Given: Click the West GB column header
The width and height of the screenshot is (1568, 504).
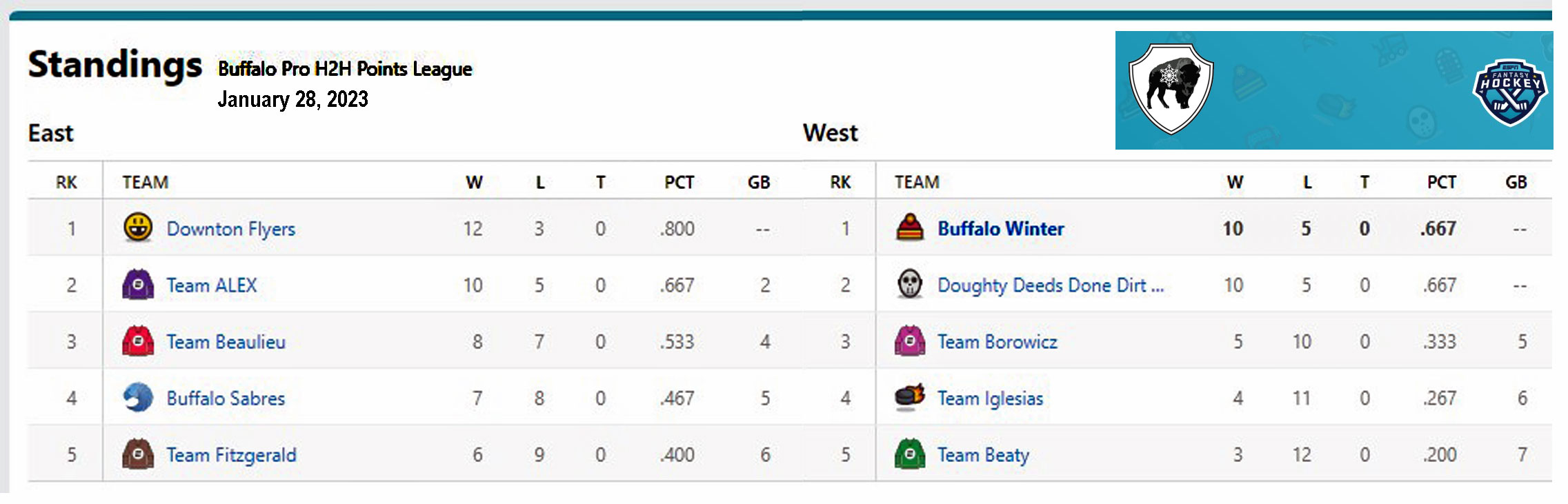Looking at the screenshot, I should [x=1516, y=183].
